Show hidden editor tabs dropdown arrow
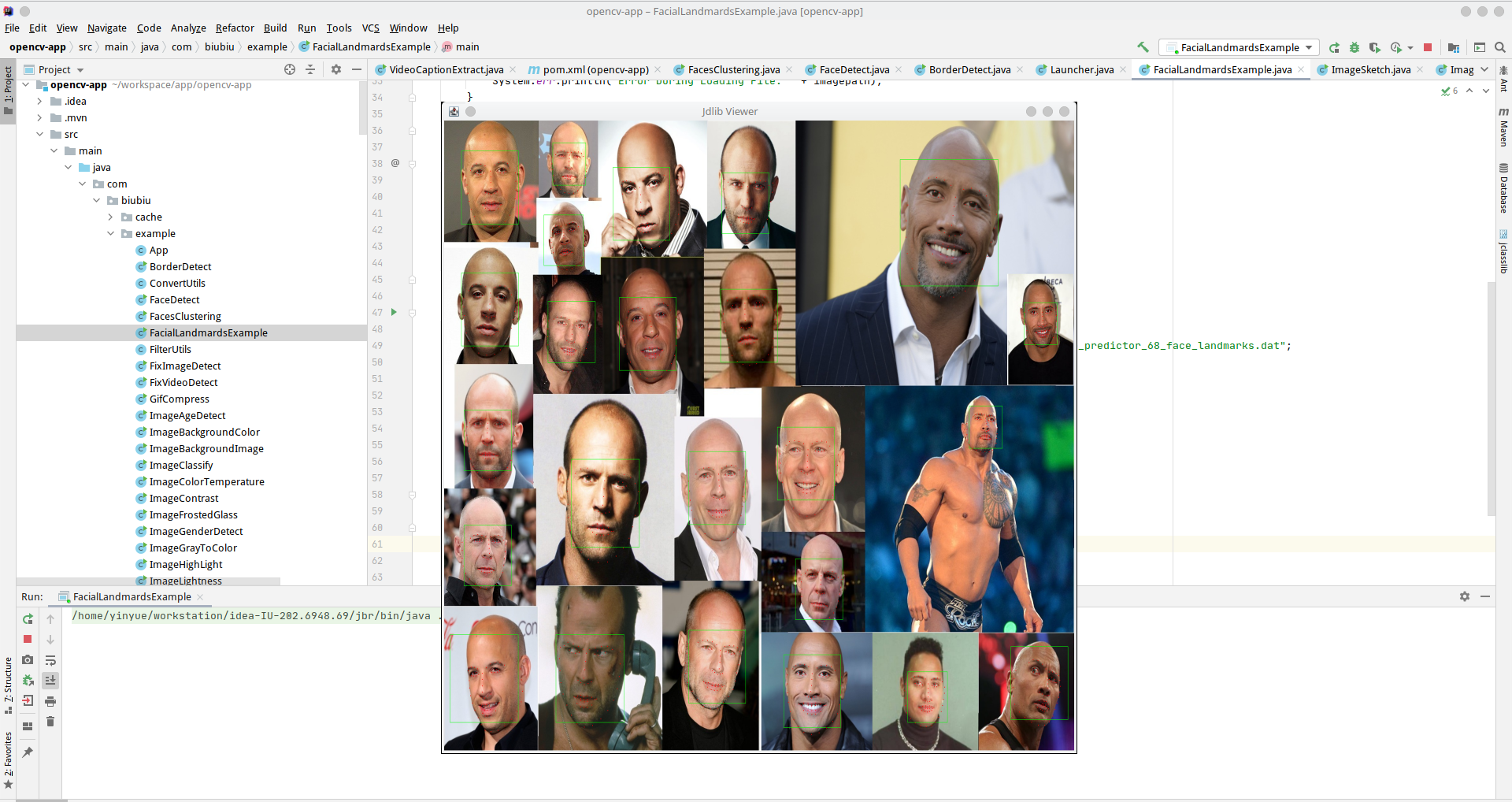This screenshot has width=1512, height=802. [1484, 69]
